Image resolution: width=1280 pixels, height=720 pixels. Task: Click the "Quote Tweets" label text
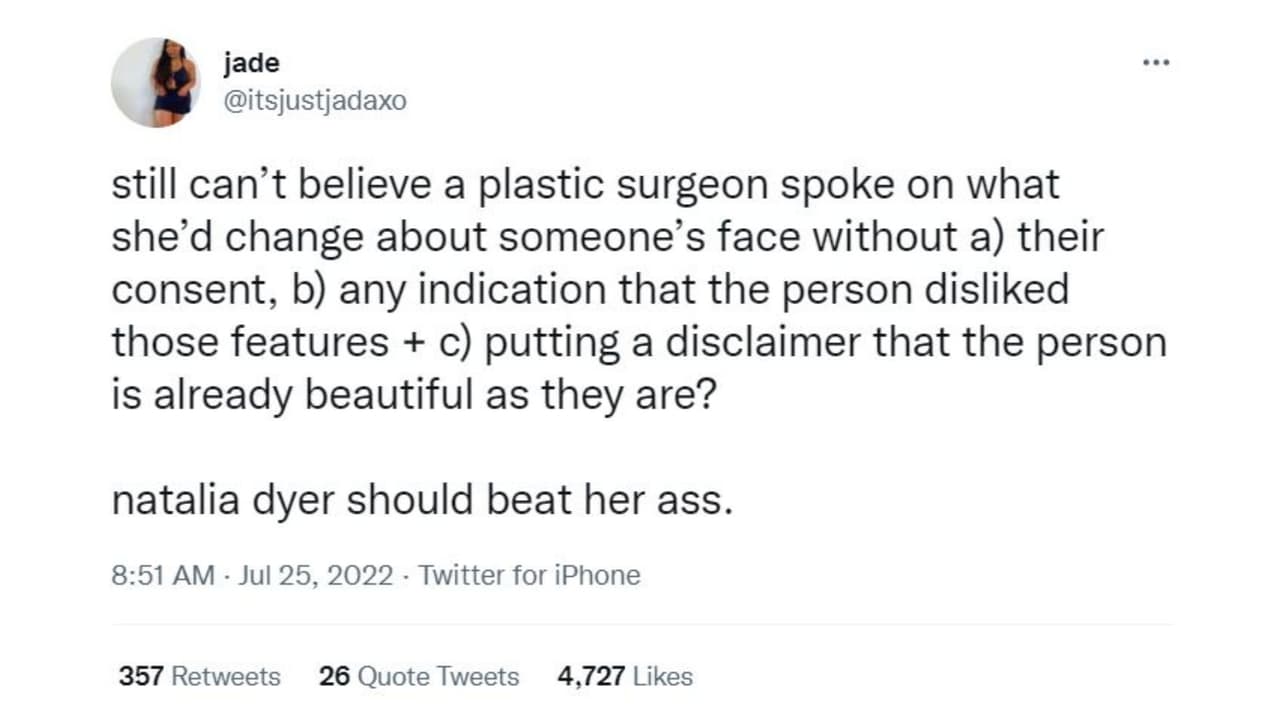(438, 677)
